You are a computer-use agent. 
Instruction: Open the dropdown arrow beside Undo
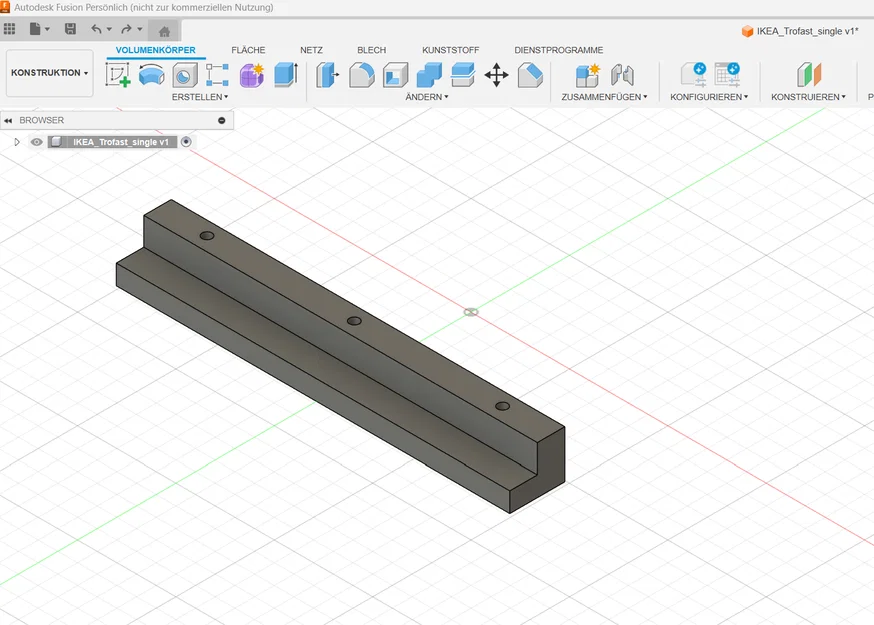pos(109,29)
